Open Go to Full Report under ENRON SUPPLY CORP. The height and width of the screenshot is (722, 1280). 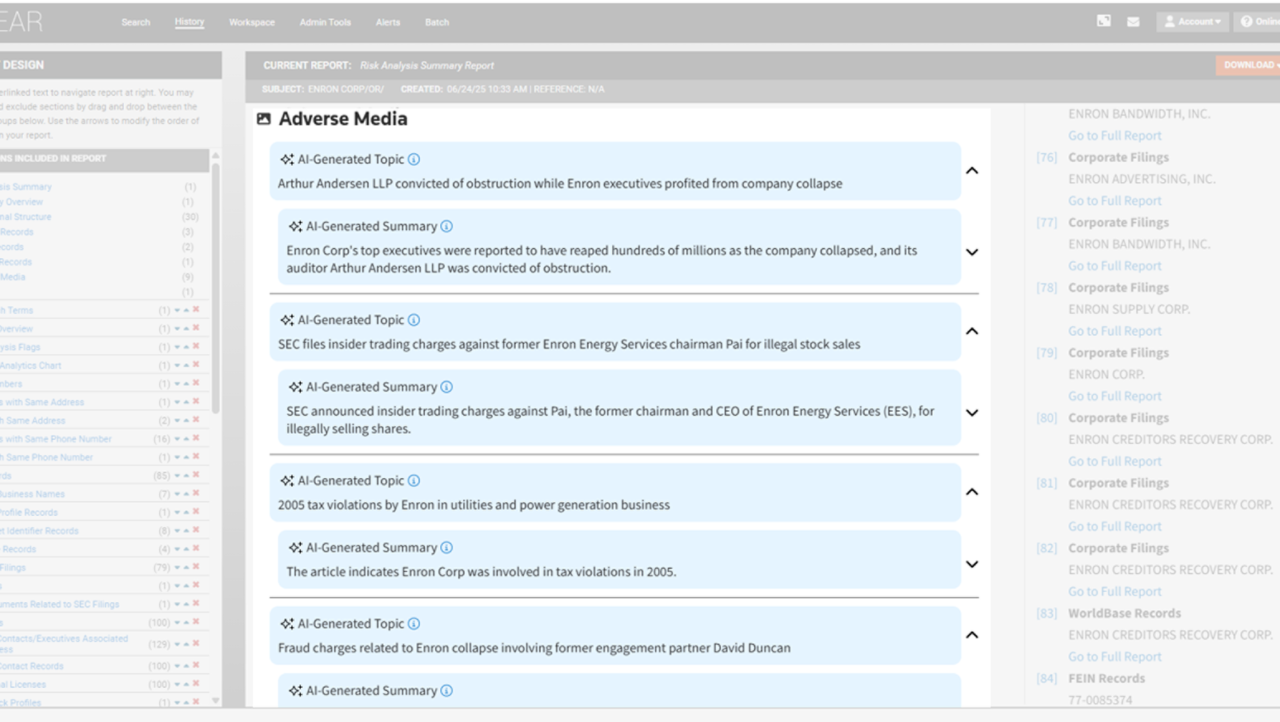(1114, 331)
